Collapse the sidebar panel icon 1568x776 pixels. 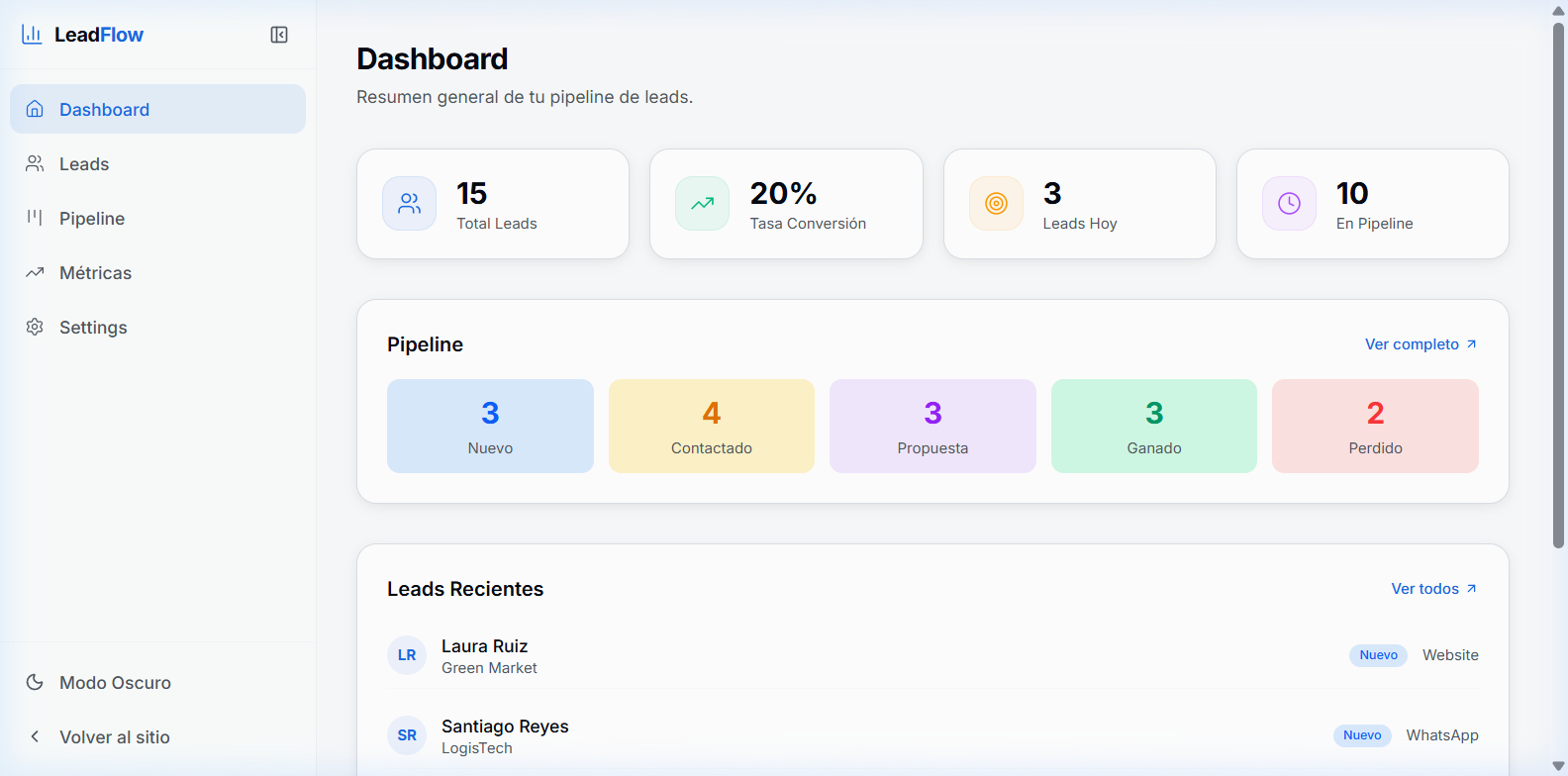(x=279, y=35)
